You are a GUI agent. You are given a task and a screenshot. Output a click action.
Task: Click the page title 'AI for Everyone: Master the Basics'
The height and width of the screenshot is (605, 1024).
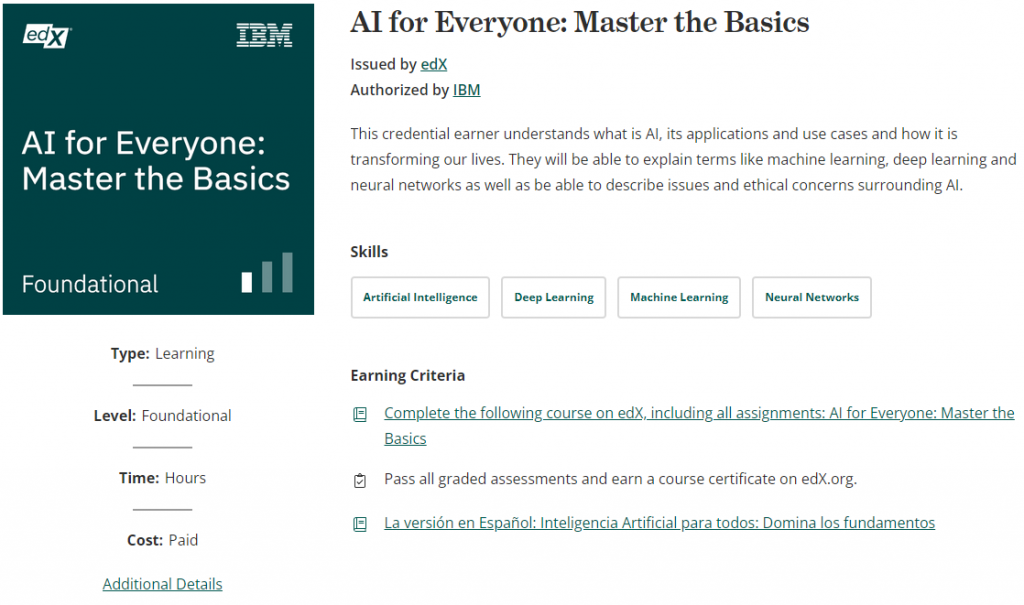(x=579, y=22)
